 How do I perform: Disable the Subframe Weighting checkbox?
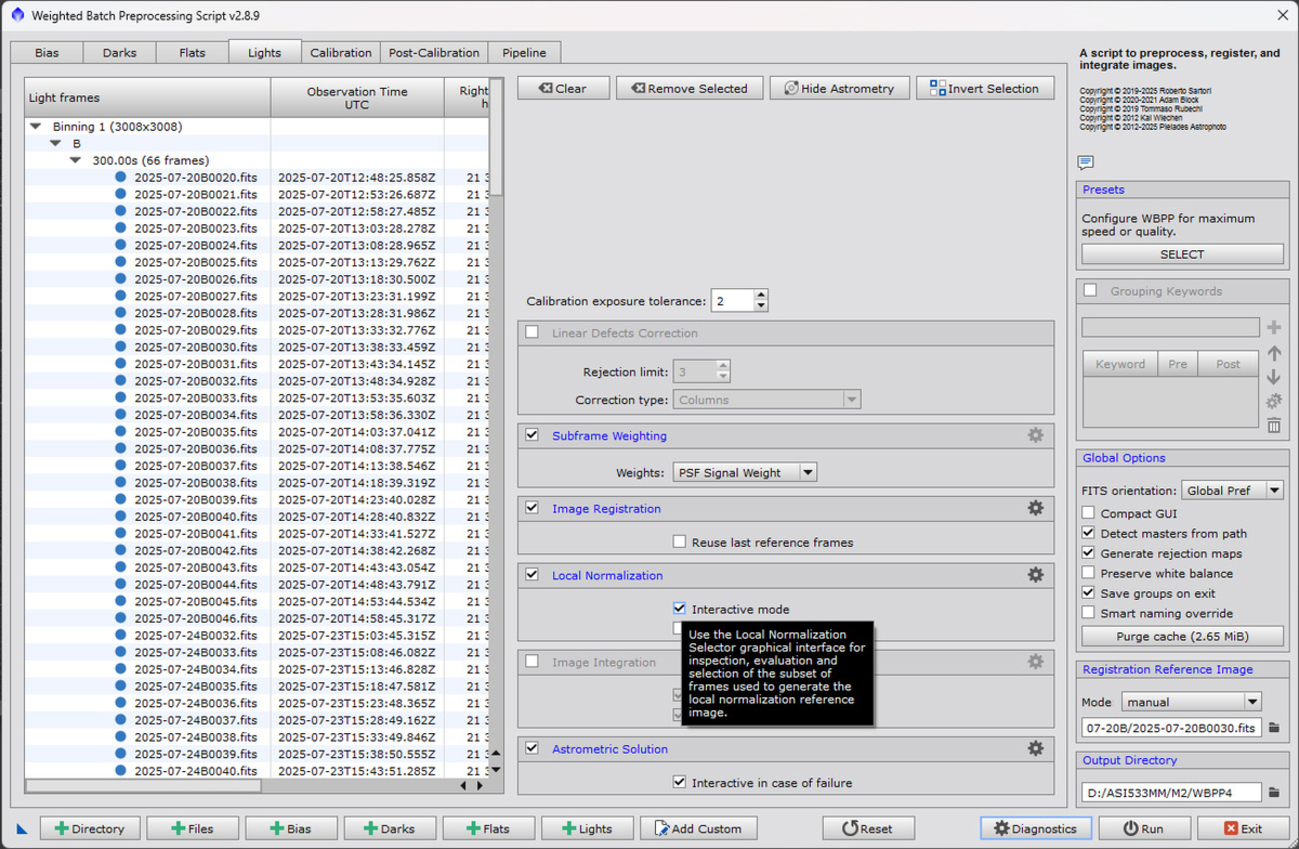coord(532,436)
